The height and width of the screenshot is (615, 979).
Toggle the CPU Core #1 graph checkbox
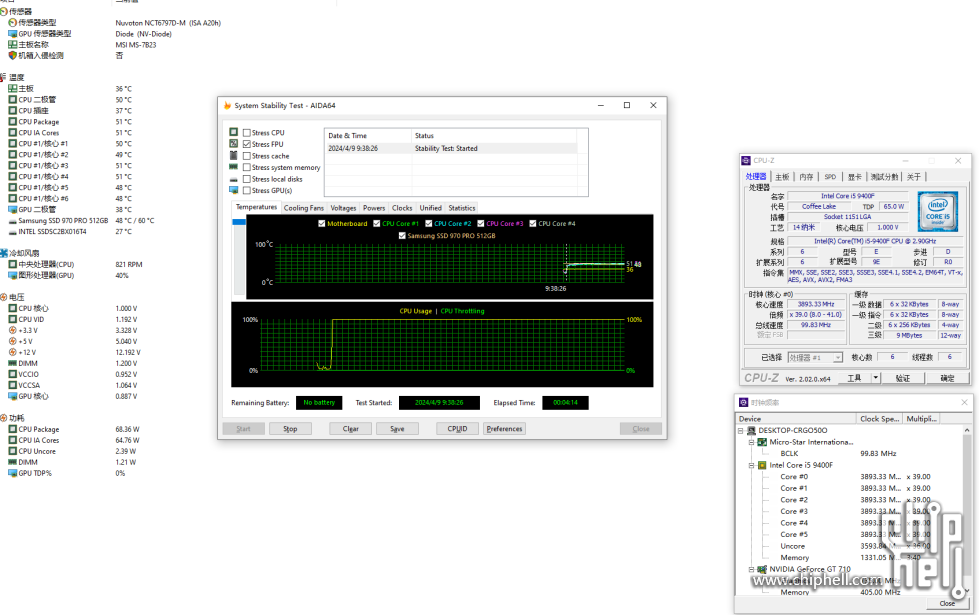coord(376,224)
